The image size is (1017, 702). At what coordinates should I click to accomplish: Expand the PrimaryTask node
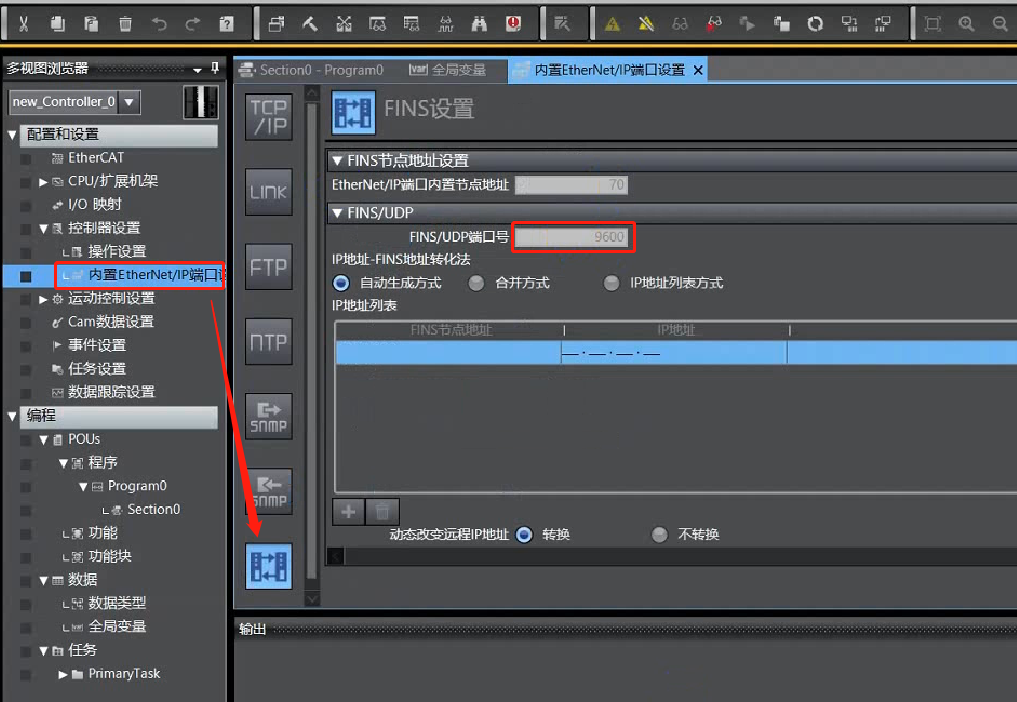[62, 675]
